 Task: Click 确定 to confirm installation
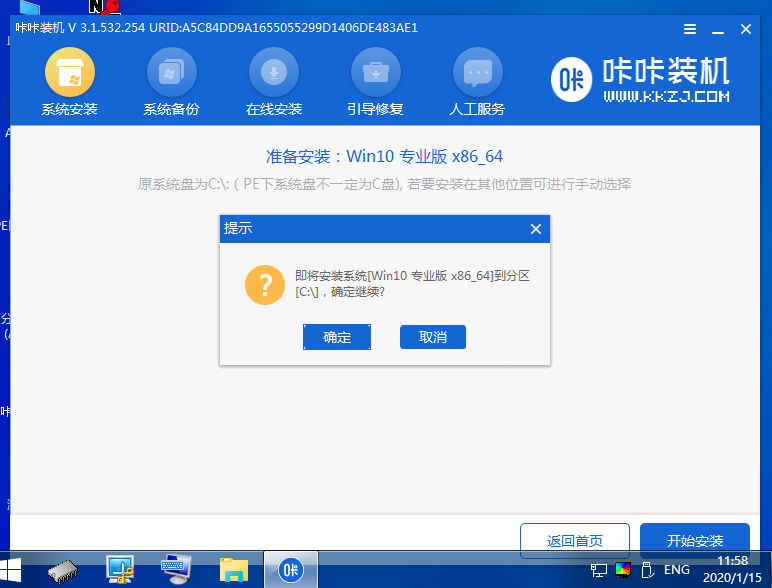[337, 337]
